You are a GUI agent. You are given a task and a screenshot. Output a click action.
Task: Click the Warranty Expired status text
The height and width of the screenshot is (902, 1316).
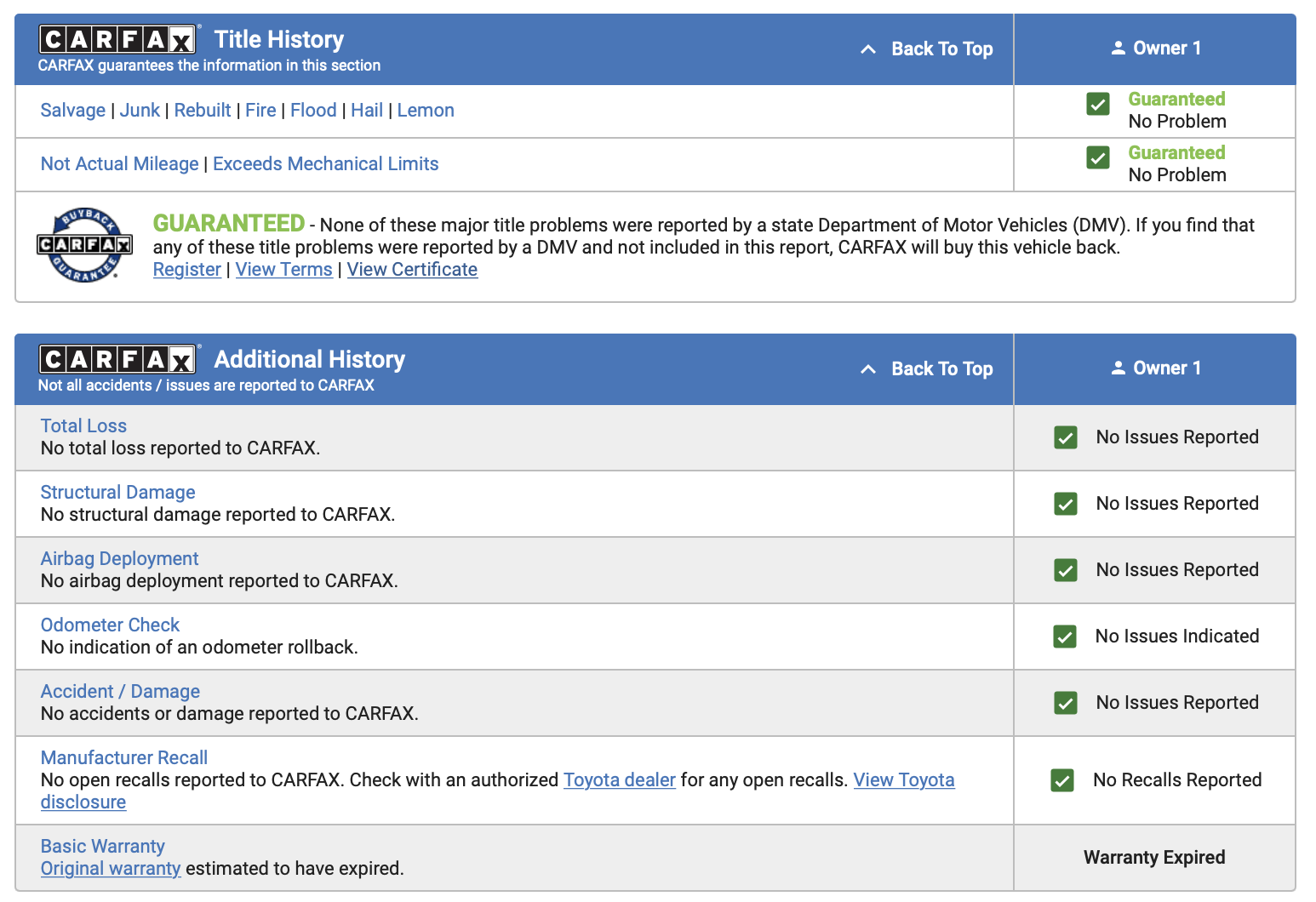tap(1154, 858)
